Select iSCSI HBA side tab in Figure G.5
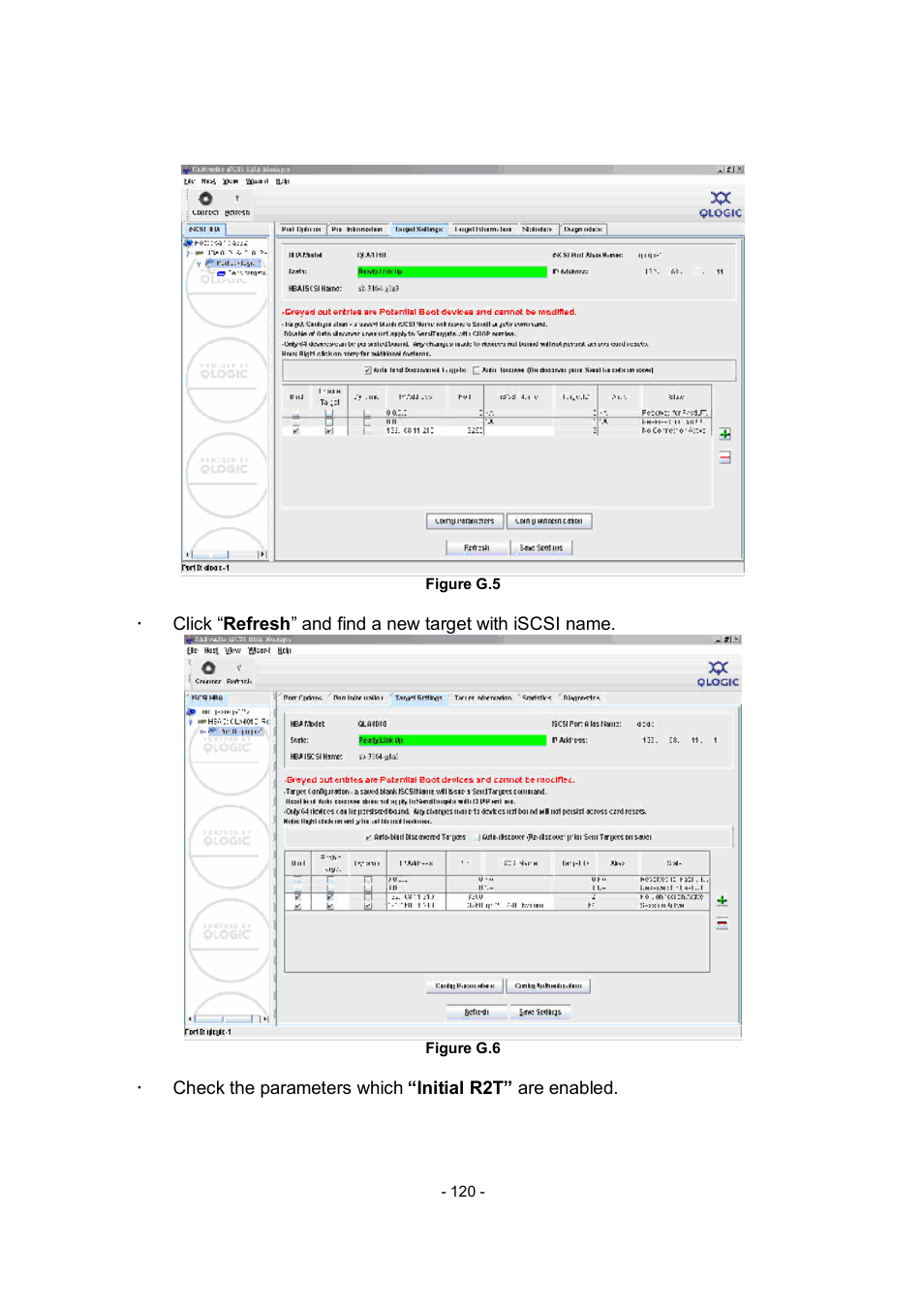Screen dimensions: 924x1309 (x=204, y=230)
